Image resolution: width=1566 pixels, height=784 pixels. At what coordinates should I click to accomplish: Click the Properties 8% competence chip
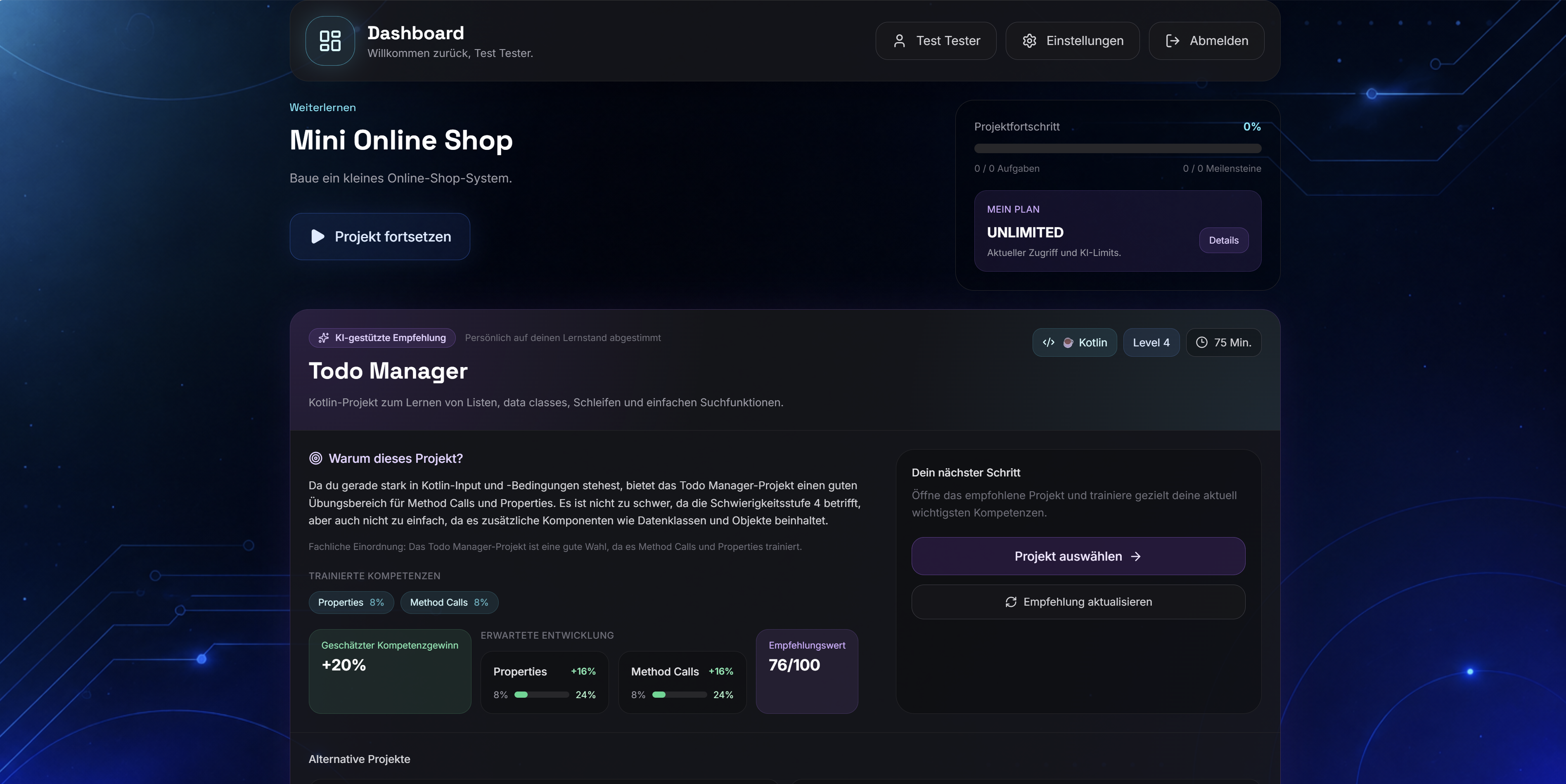tap(351, 602)
